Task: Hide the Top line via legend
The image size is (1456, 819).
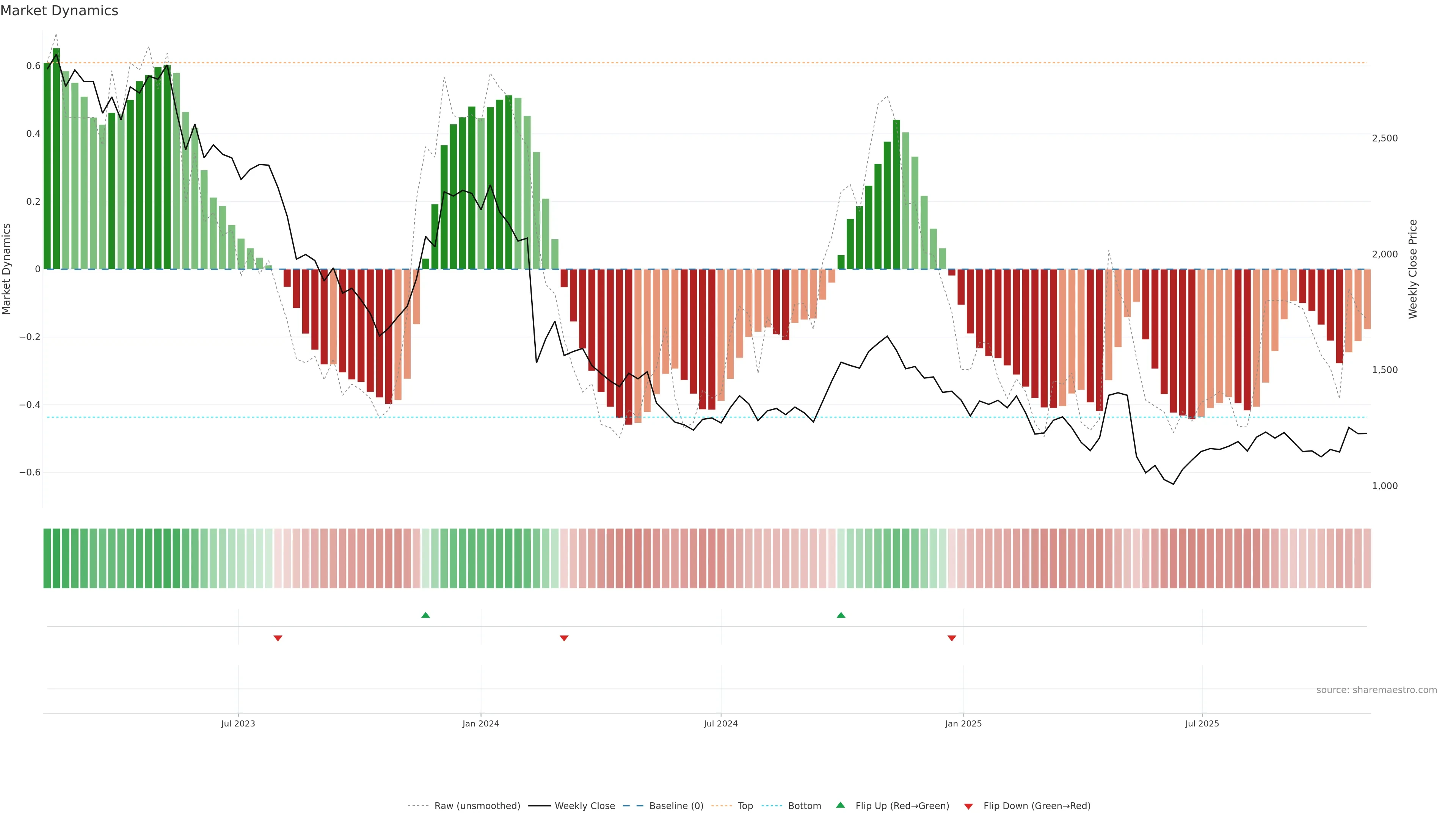Action: 745,805
